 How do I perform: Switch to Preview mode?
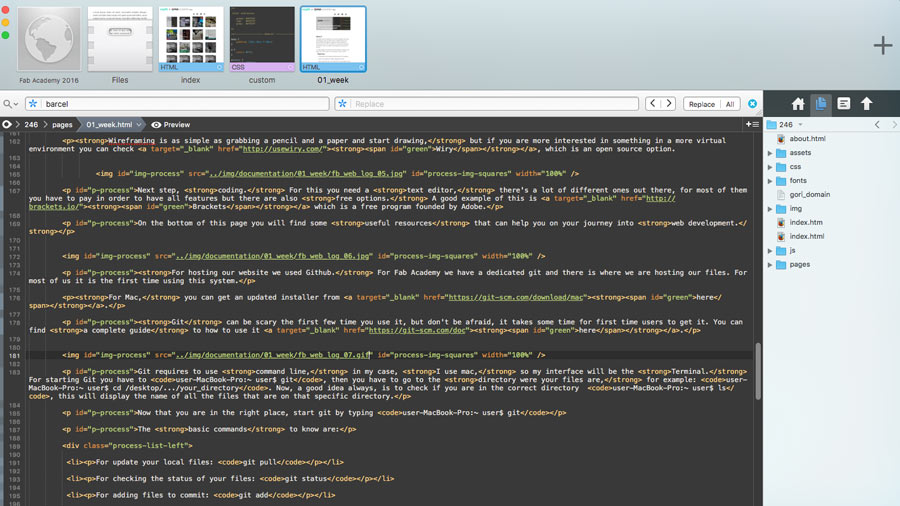[170, 124]
